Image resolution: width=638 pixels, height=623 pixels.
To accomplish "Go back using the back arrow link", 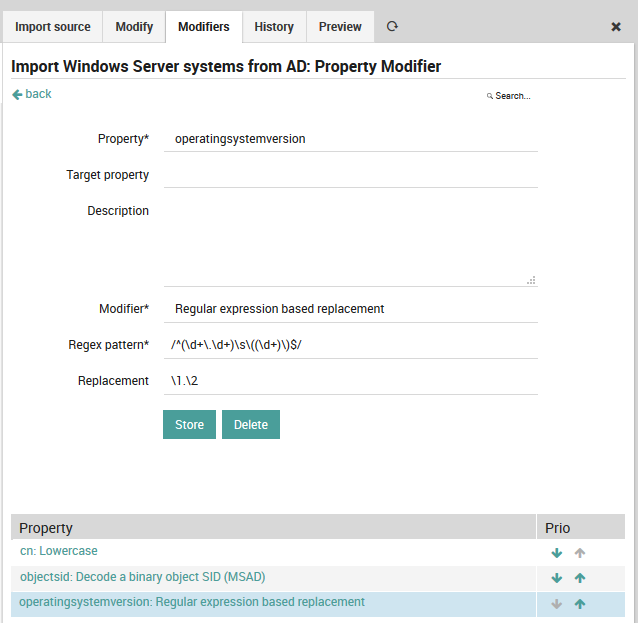I will [x=32, y=94].
